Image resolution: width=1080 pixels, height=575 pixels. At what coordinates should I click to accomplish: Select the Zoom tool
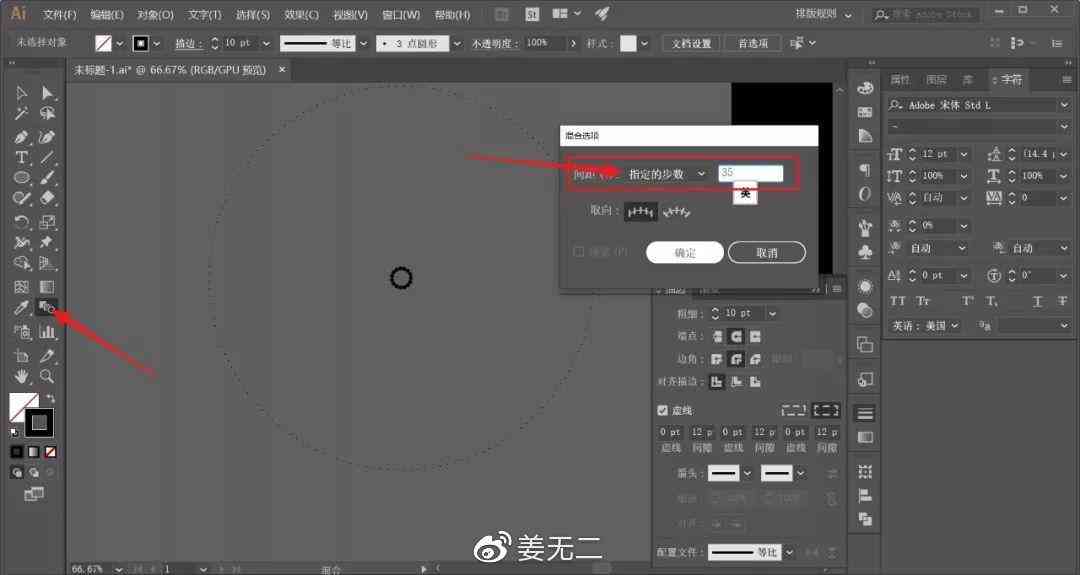(x=47, y=376)
